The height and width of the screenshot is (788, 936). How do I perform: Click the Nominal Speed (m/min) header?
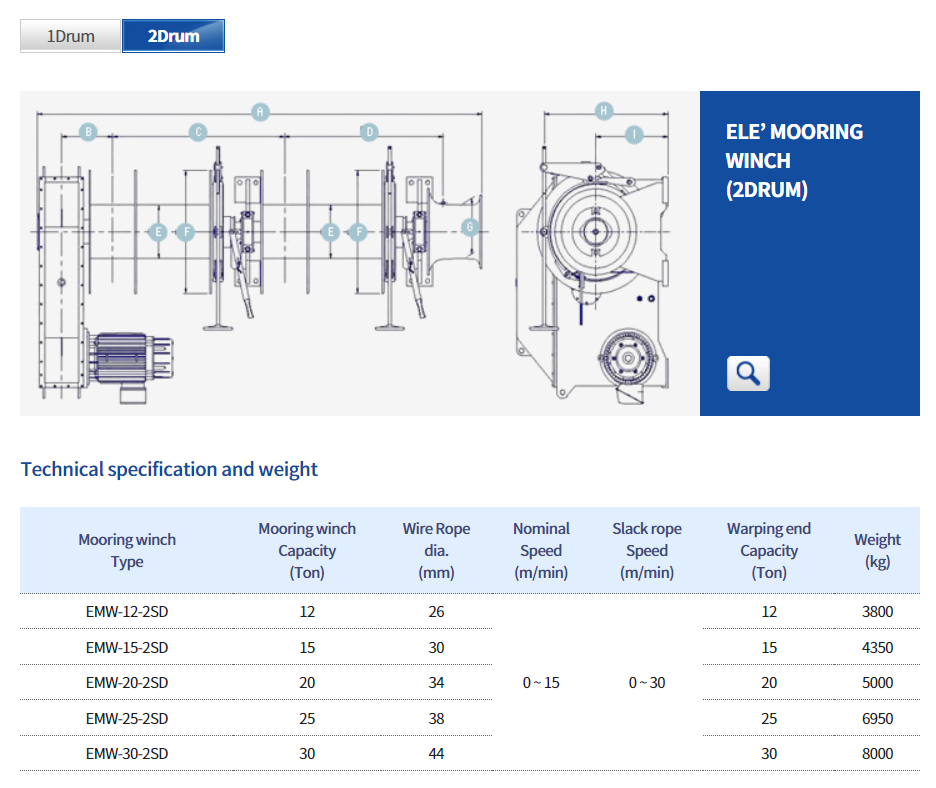point(541,550)
